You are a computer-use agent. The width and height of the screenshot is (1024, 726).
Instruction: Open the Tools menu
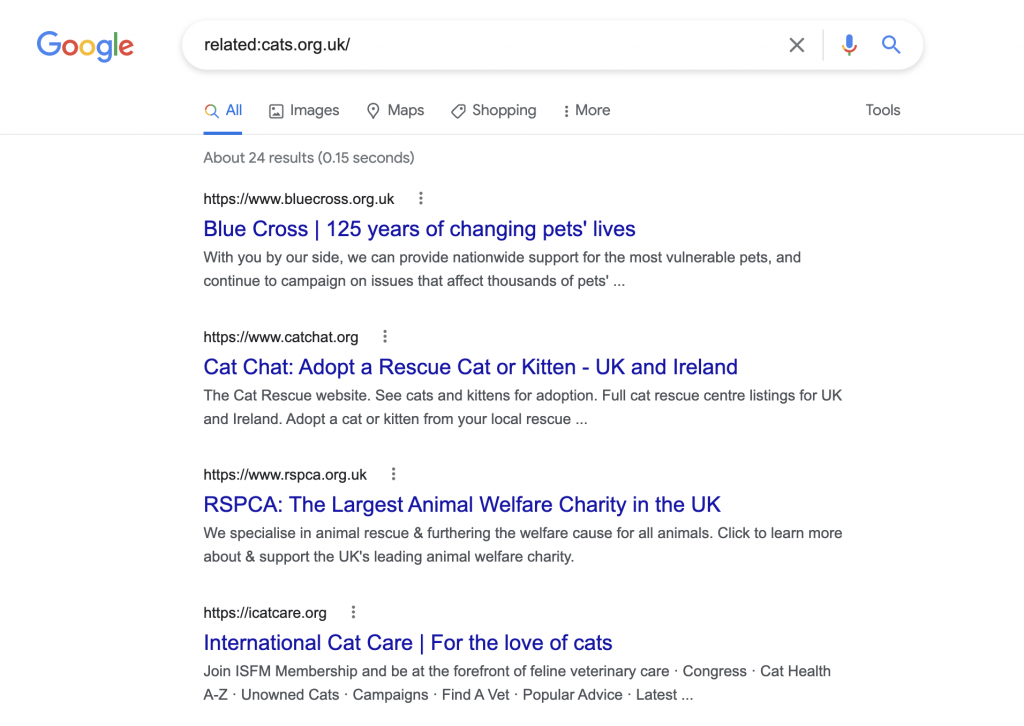883,110
